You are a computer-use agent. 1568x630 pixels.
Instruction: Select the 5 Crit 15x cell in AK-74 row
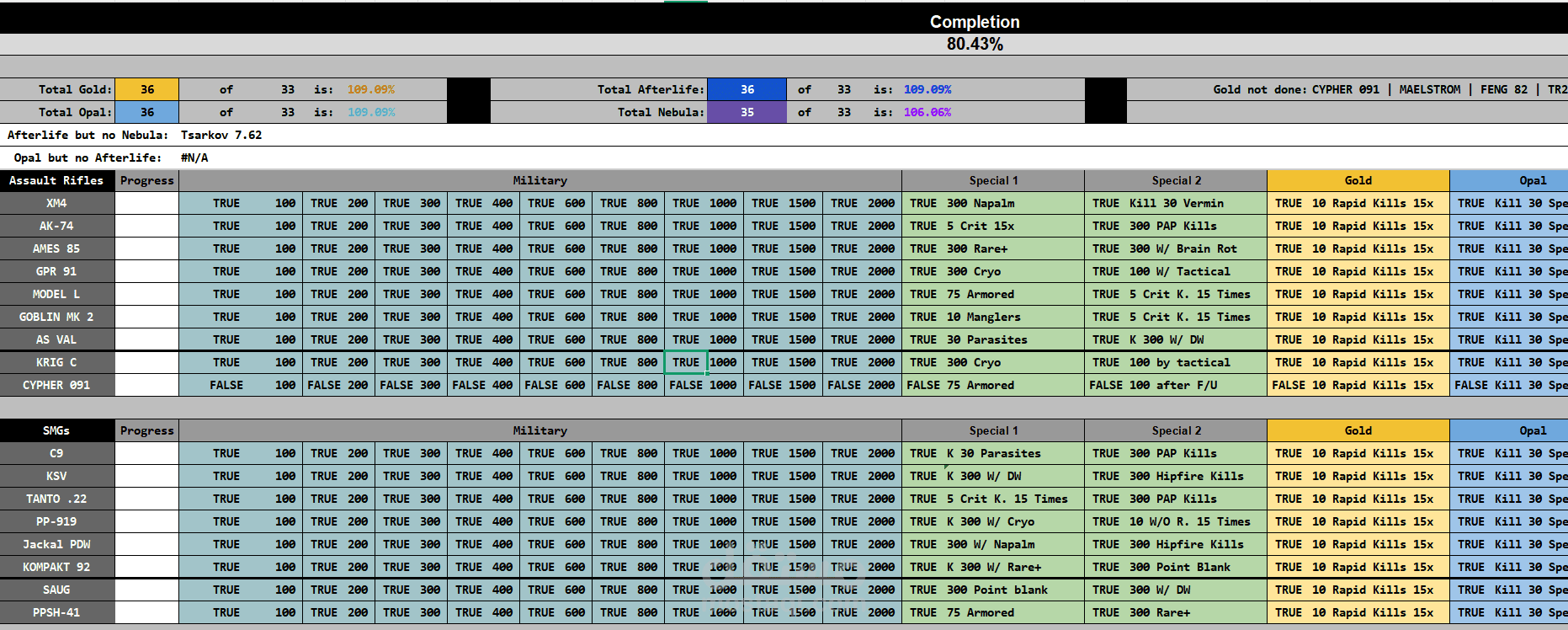click(1013, 226)
